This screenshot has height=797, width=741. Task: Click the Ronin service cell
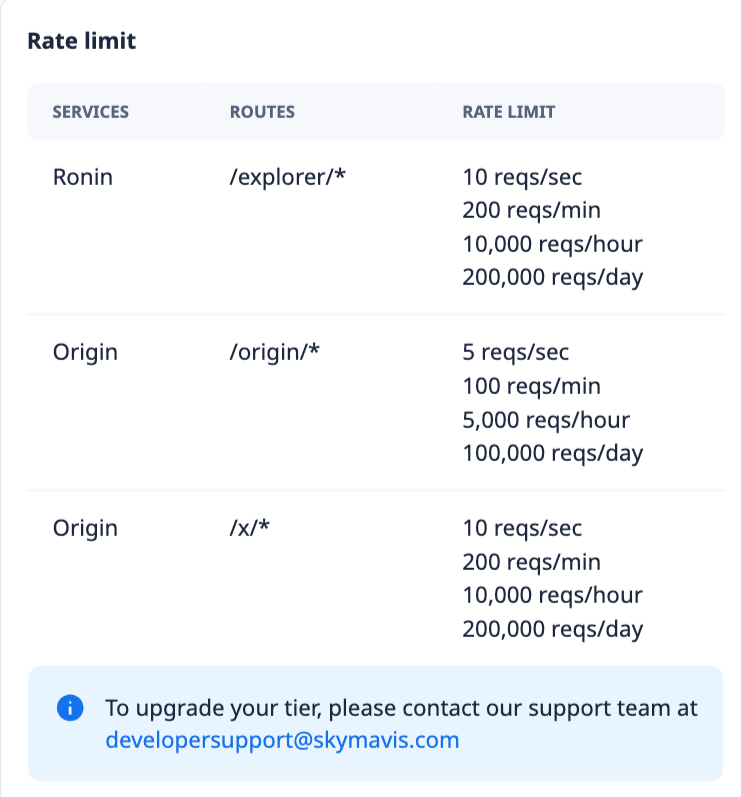point(83,177)
